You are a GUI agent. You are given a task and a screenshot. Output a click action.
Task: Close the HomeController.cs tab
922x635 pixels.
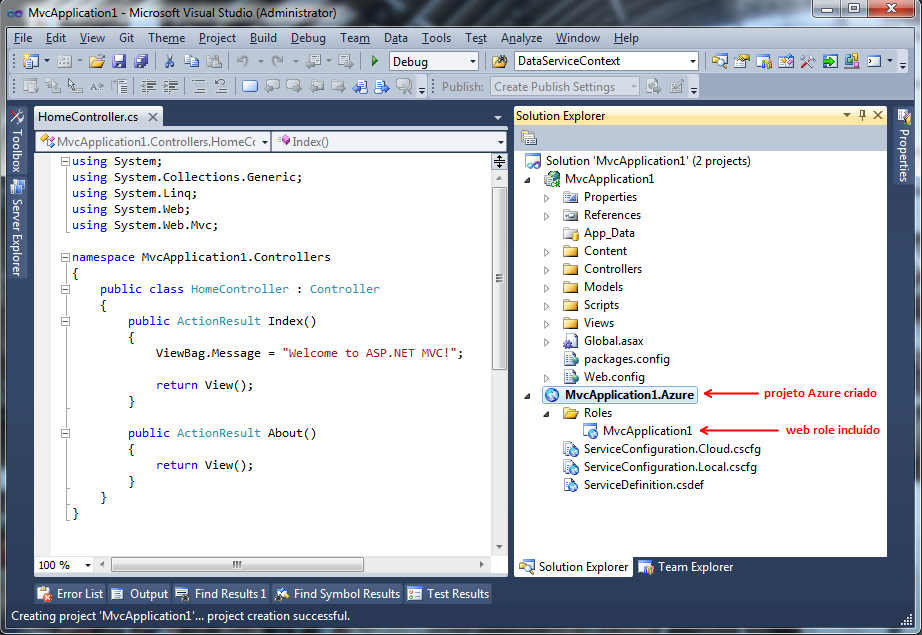tap(153, 117)
